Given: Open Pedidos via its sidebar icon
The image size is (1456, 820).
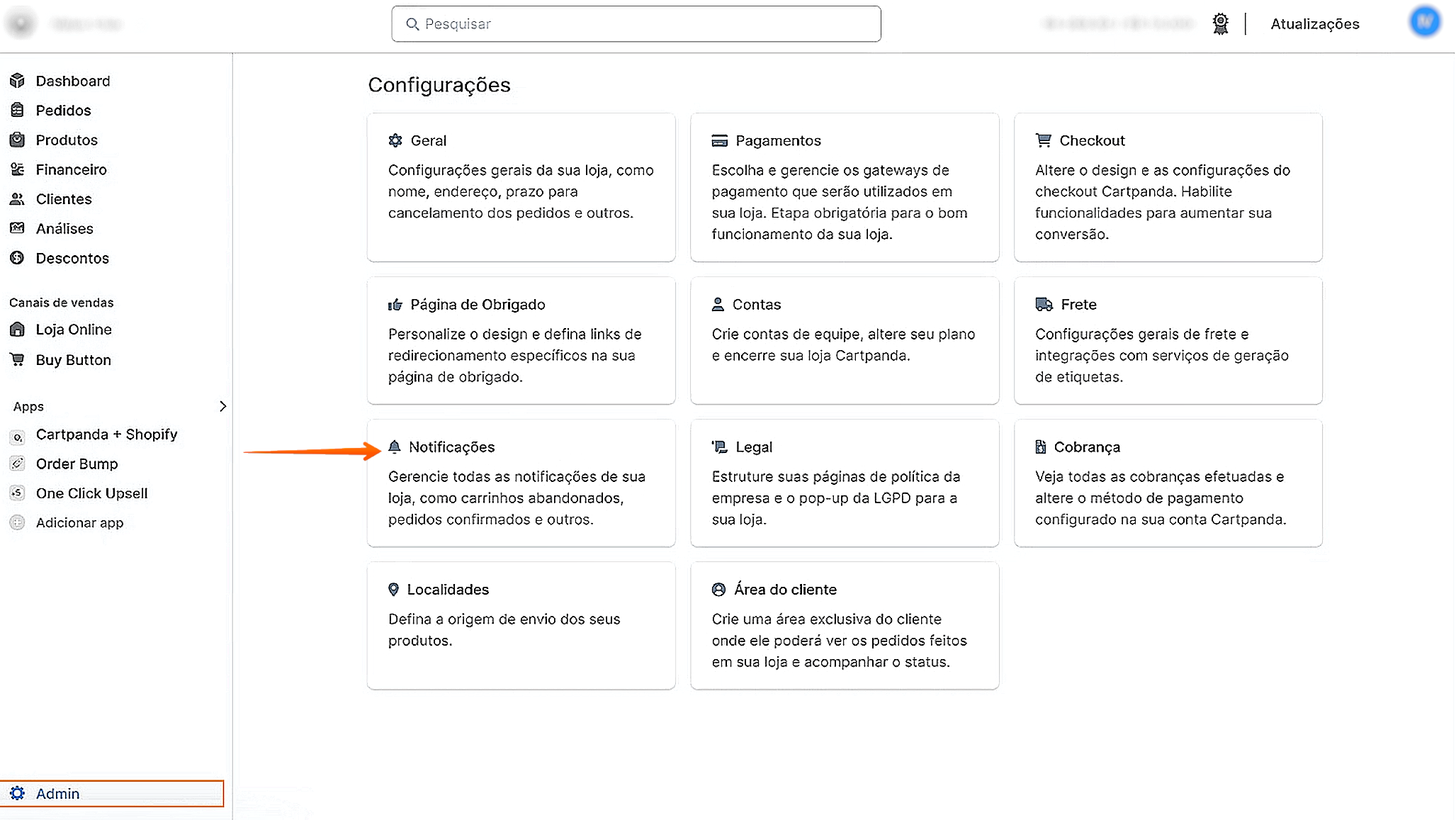Looking at the screenshot, I should (x=17, y=111).
